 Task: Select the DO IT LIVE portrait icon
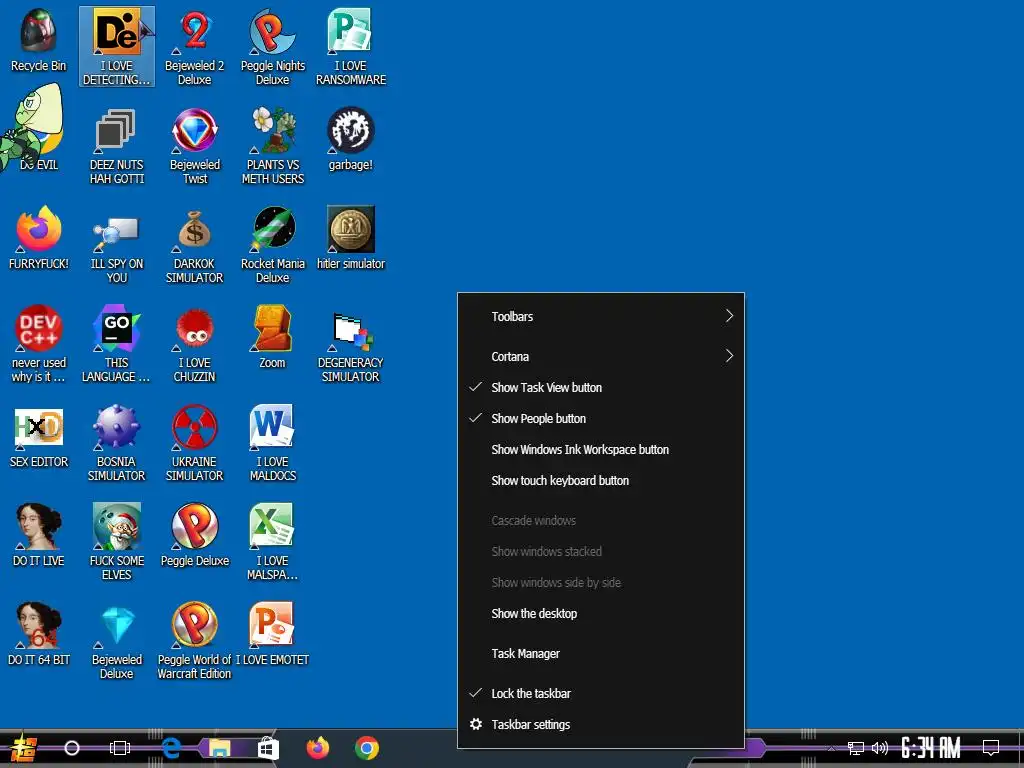pos(39,536)
